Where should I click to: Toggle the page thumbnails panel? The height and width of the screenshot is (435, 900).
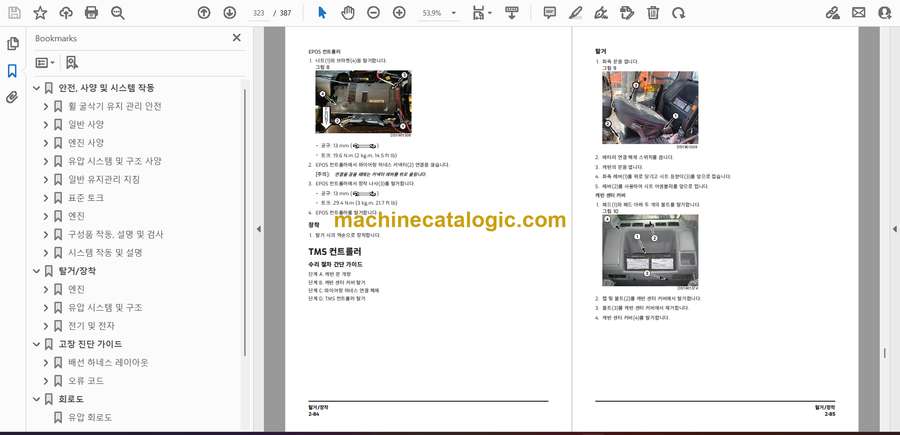12,44
